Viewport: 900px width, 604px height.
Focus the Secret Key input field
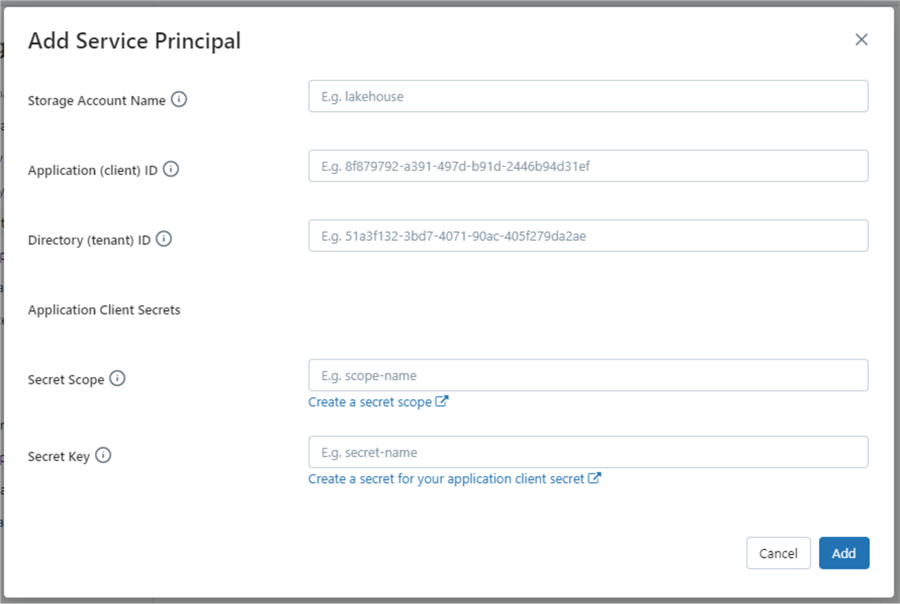click(588, 452)
